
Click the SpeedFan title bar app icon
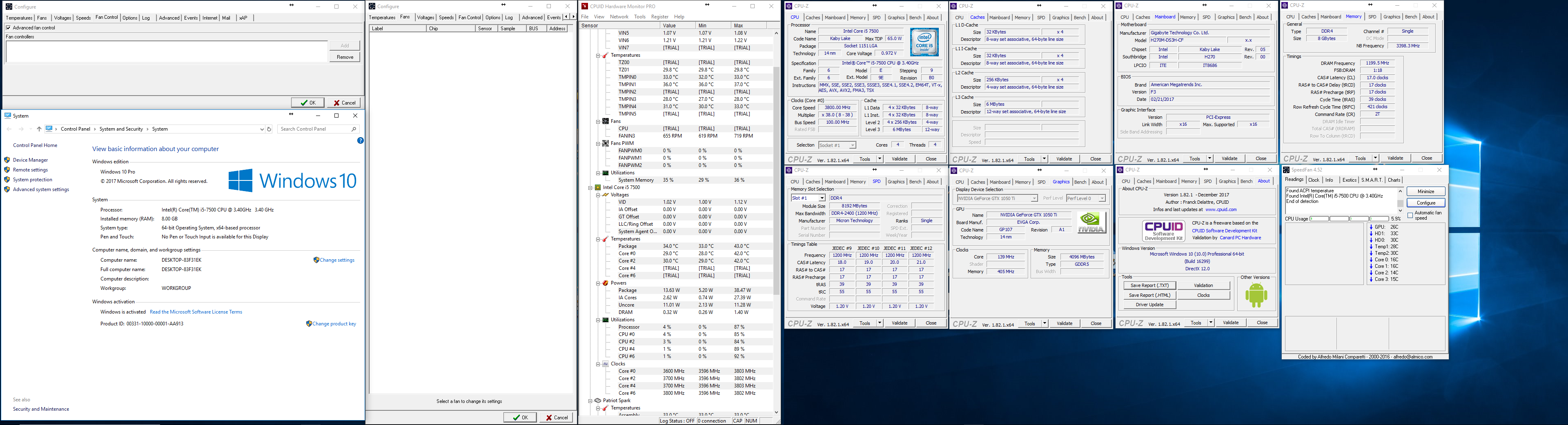pos(1286,170)
